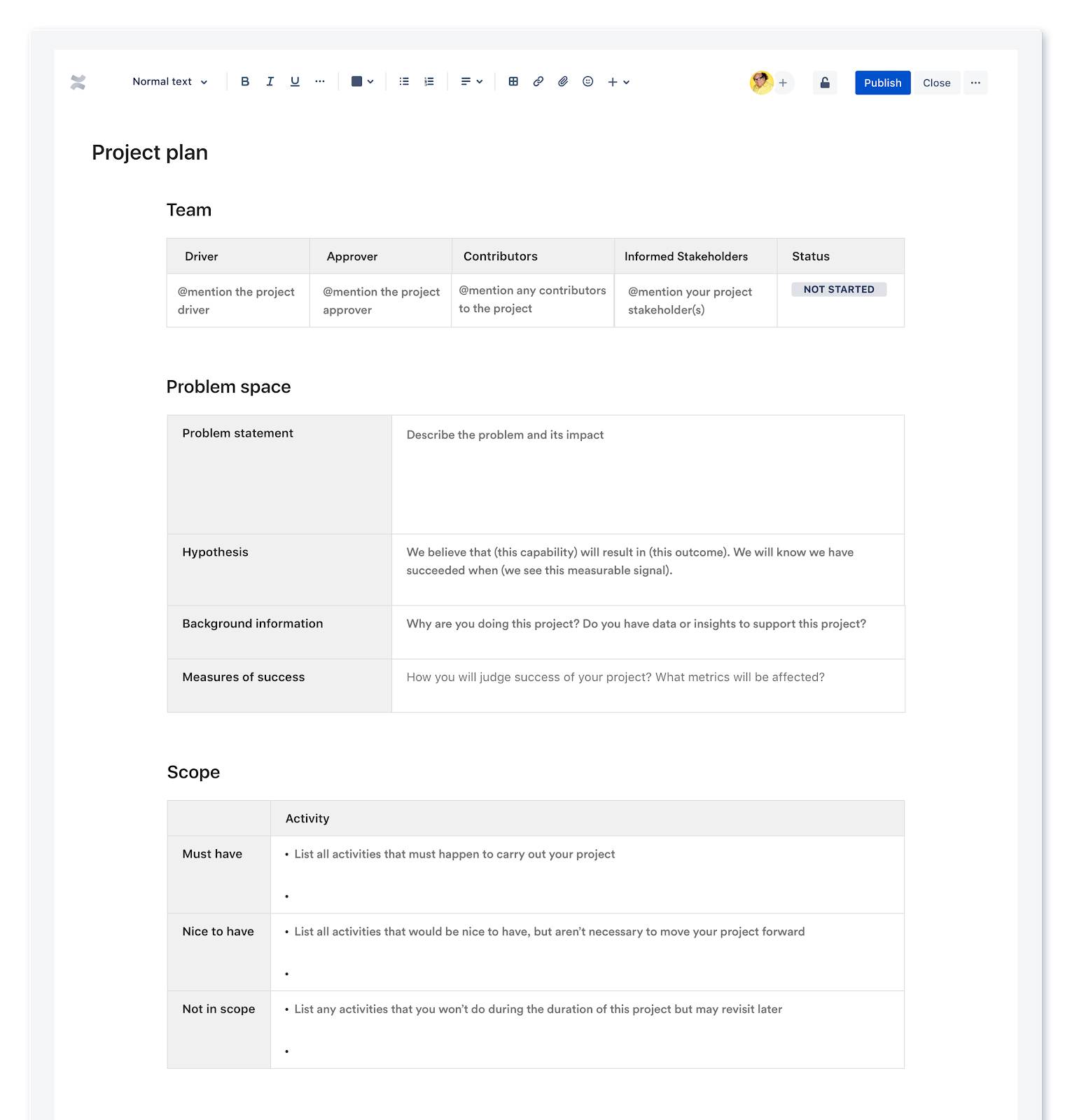Open the text color picker
Image resolution: width=1072 pixels, height=1120 pixels.
tap(362, 82)
